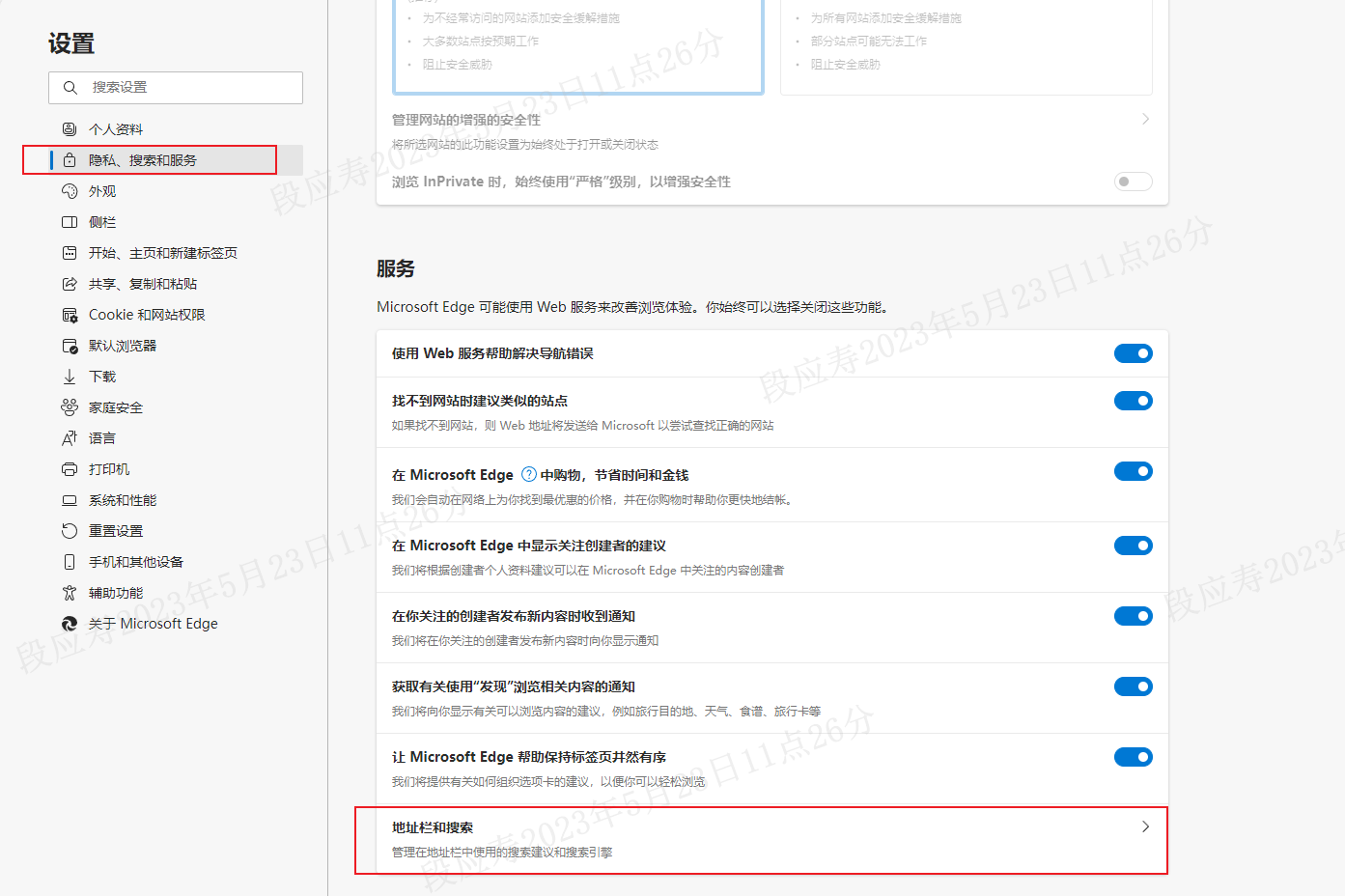Screen dimensions: 1345x896
Task: Click the 下载 download arrow icon
Action: click(70, 377)
